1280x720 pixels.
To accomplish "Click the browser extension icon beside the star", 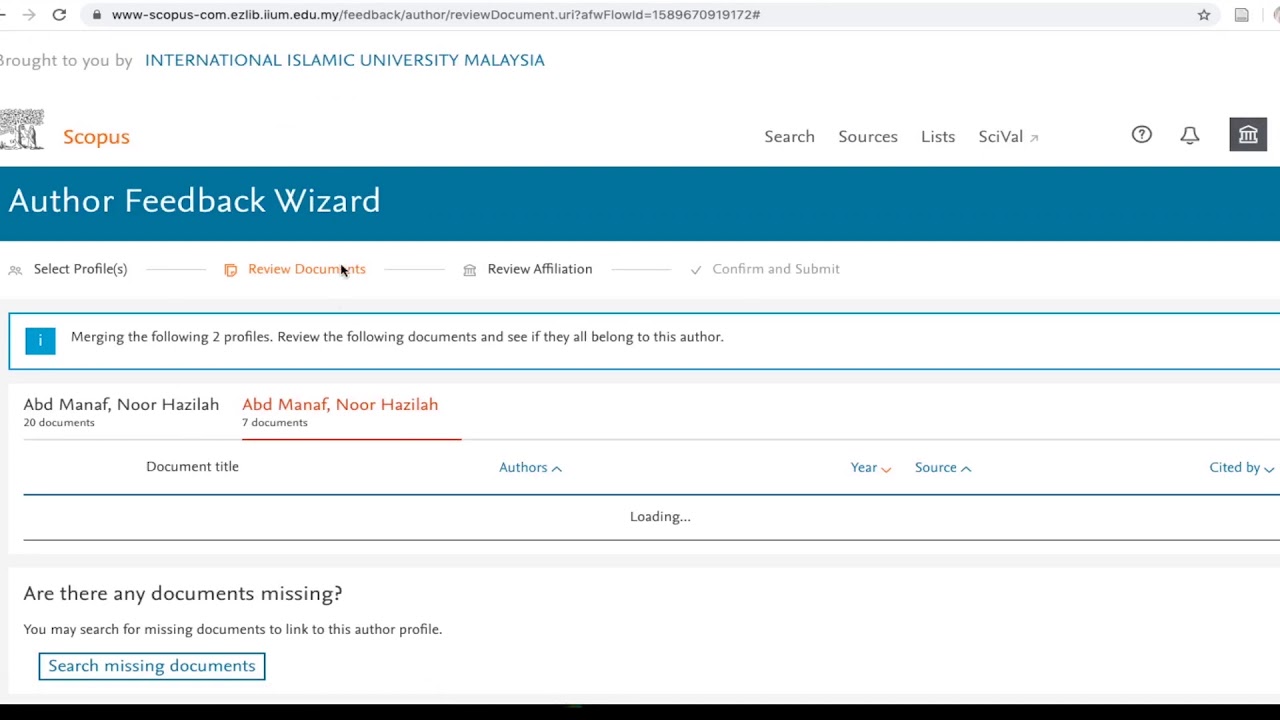I will (1242, 15).
